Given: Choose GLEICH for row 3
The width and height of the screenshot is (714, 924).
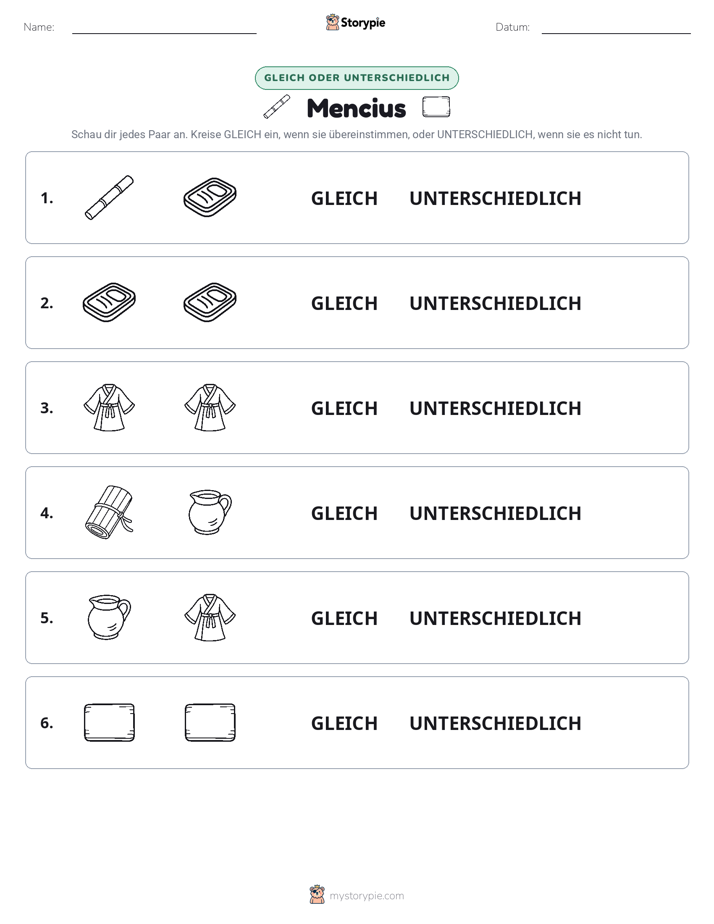Looking at the screenshot, I should (344, 408).
